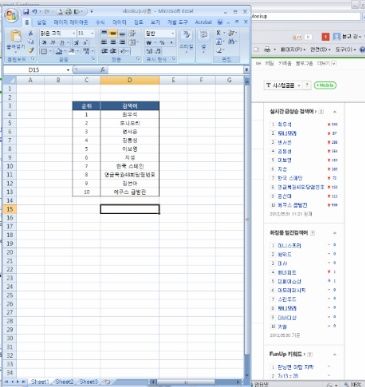The image size is (365, 387).
Task: Click the Excel ribbon Help icon
Action: point(220,22)
